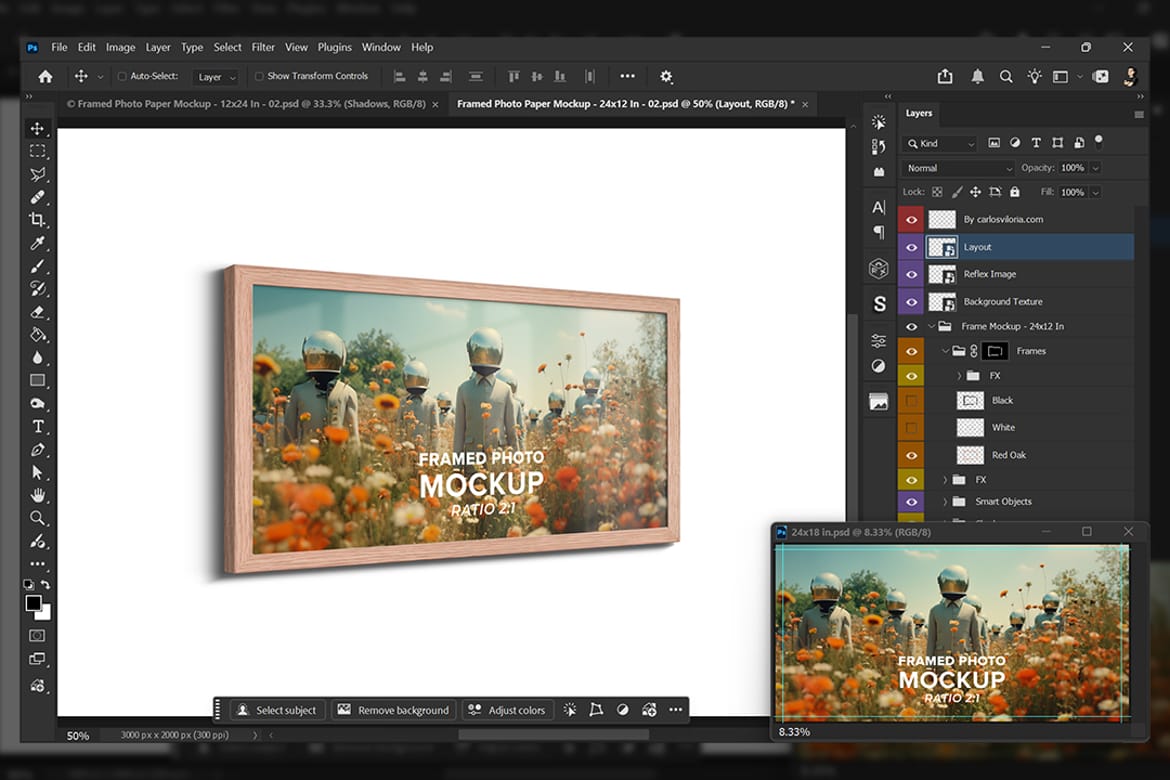Screen dimensions: 1170x780
Task: Select the Polygonal Lasso tool
Action: coord(37,174)
